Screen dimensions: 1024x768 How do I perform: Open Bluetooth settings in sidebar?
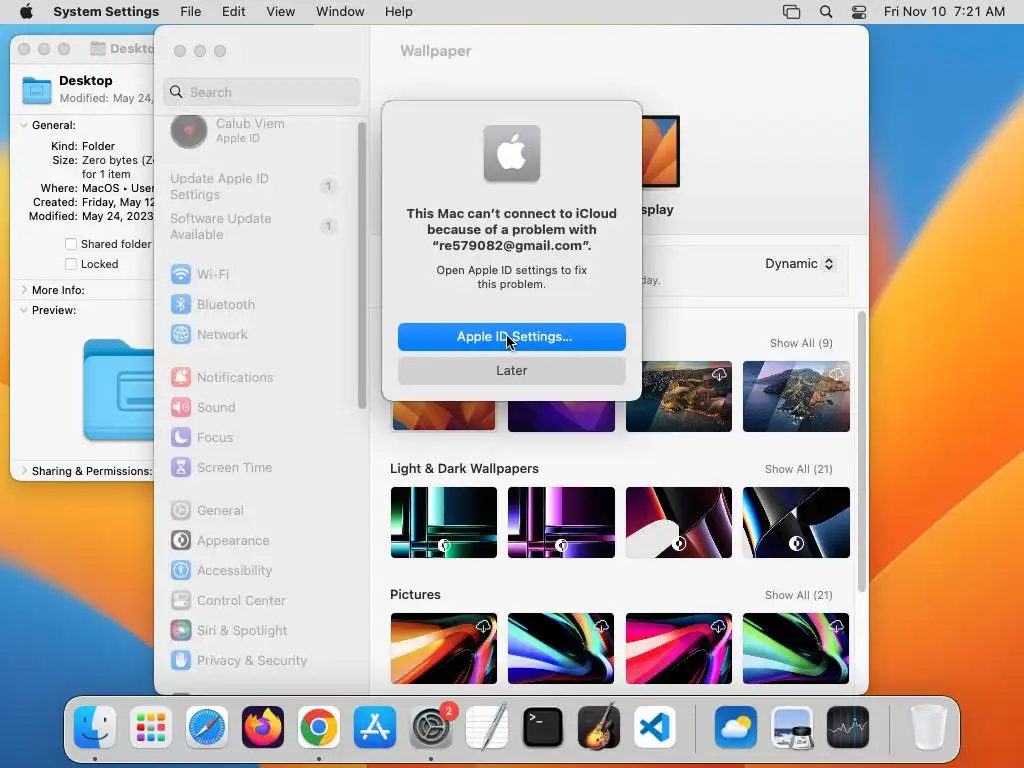(x=213, y=304)
